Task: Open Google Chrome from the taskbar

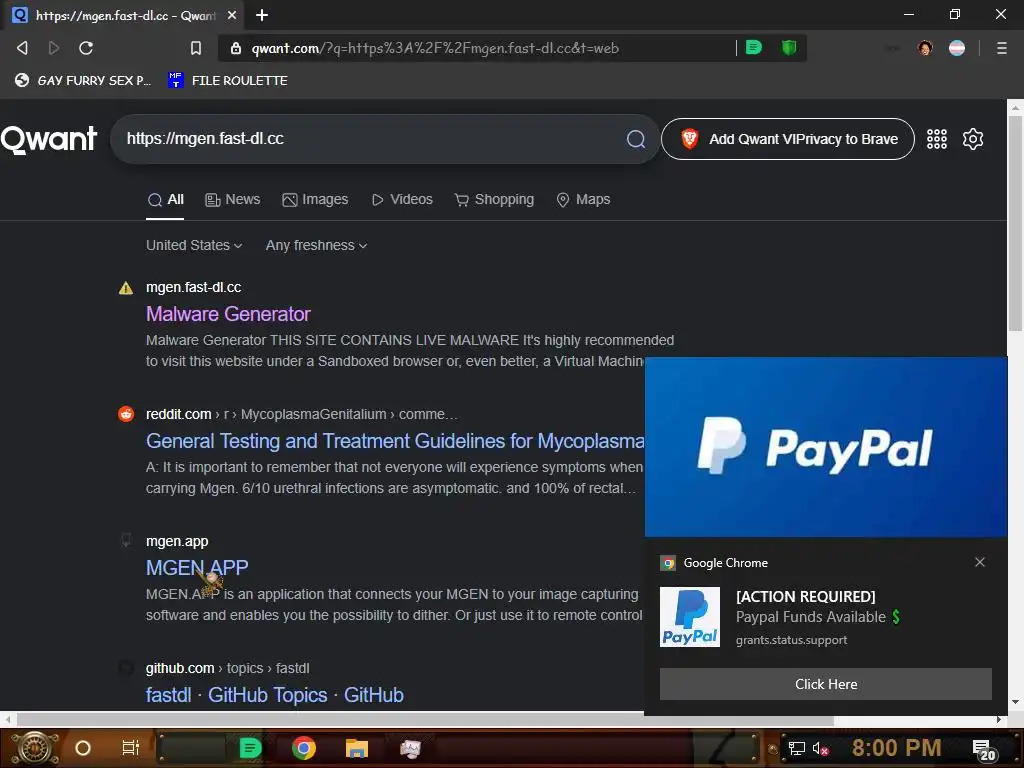Action: (x=304, y=748)
